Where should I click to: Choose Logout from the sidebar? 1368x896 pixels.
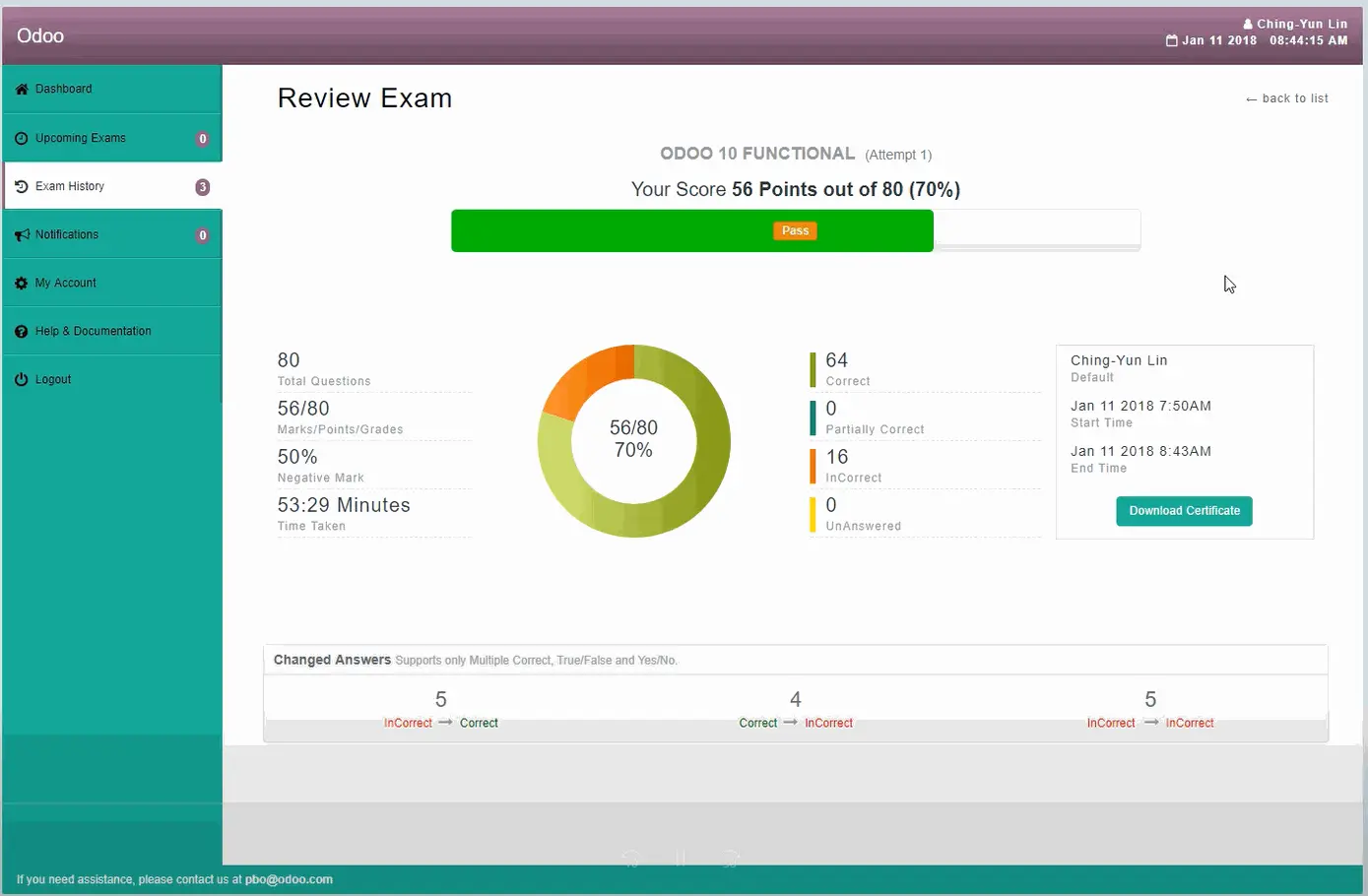coord(112,379)
